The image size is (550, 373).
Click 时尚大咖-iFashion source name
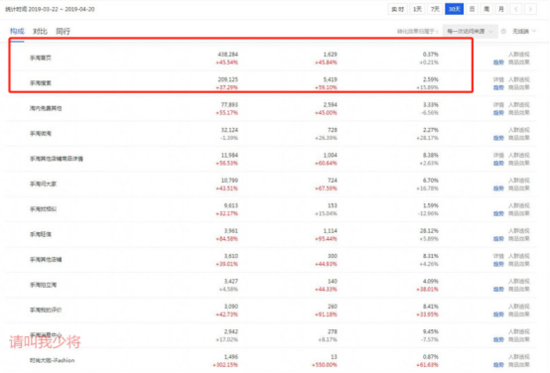pos(52,360)
